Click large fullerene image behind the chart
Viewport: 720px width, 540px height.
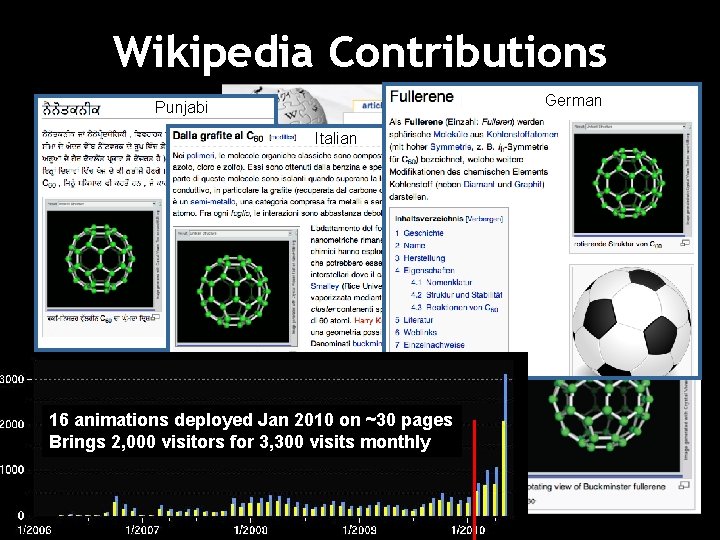[603, 425]
